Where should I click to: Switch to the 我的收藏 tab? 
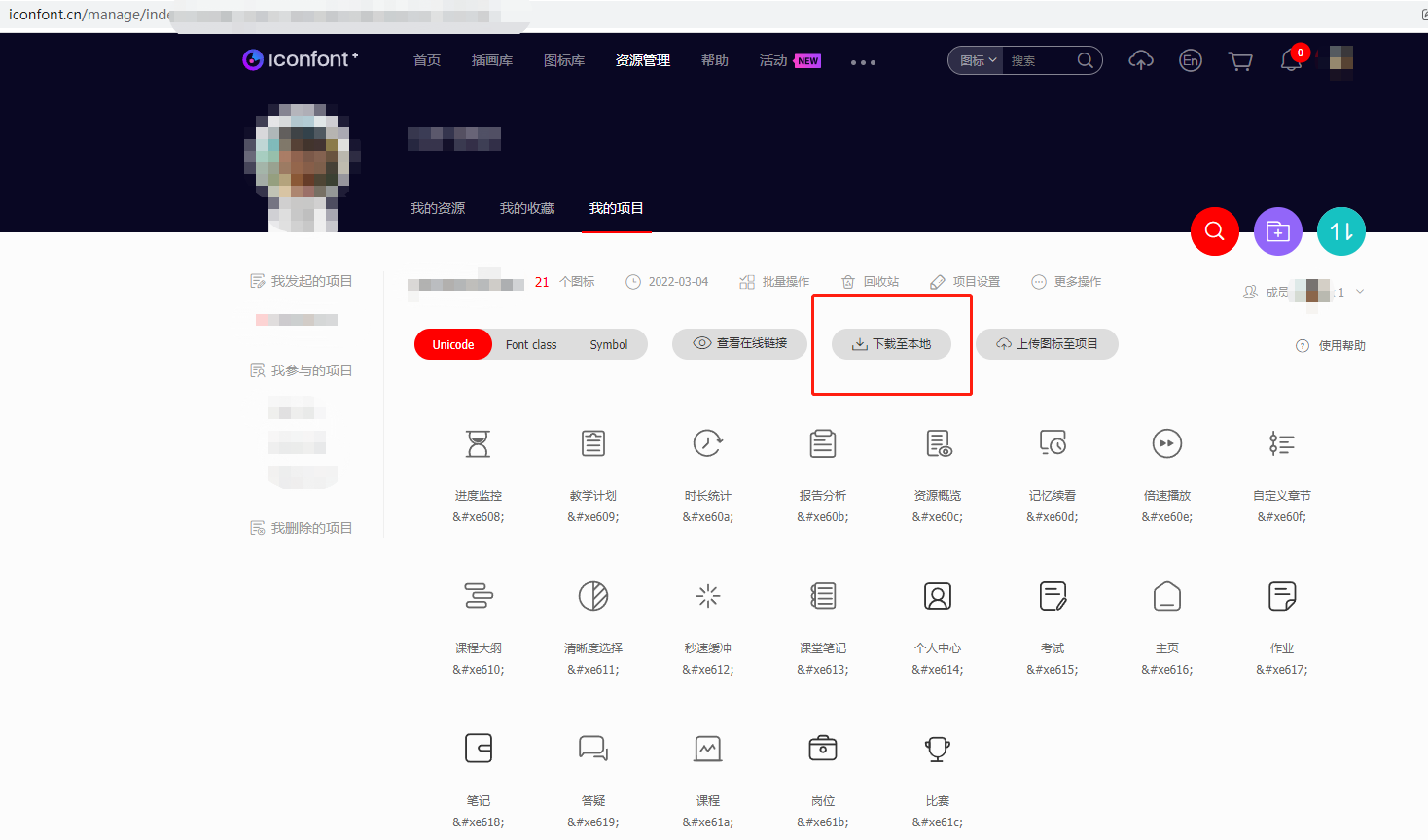point(526,207)
